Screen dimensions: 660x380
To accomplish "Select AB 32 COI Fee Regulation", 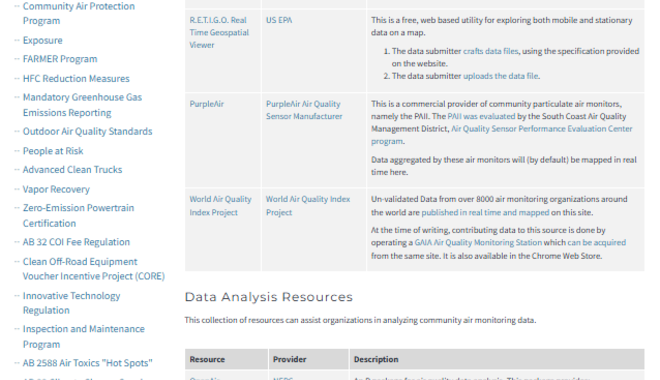I will pos(76,242).
